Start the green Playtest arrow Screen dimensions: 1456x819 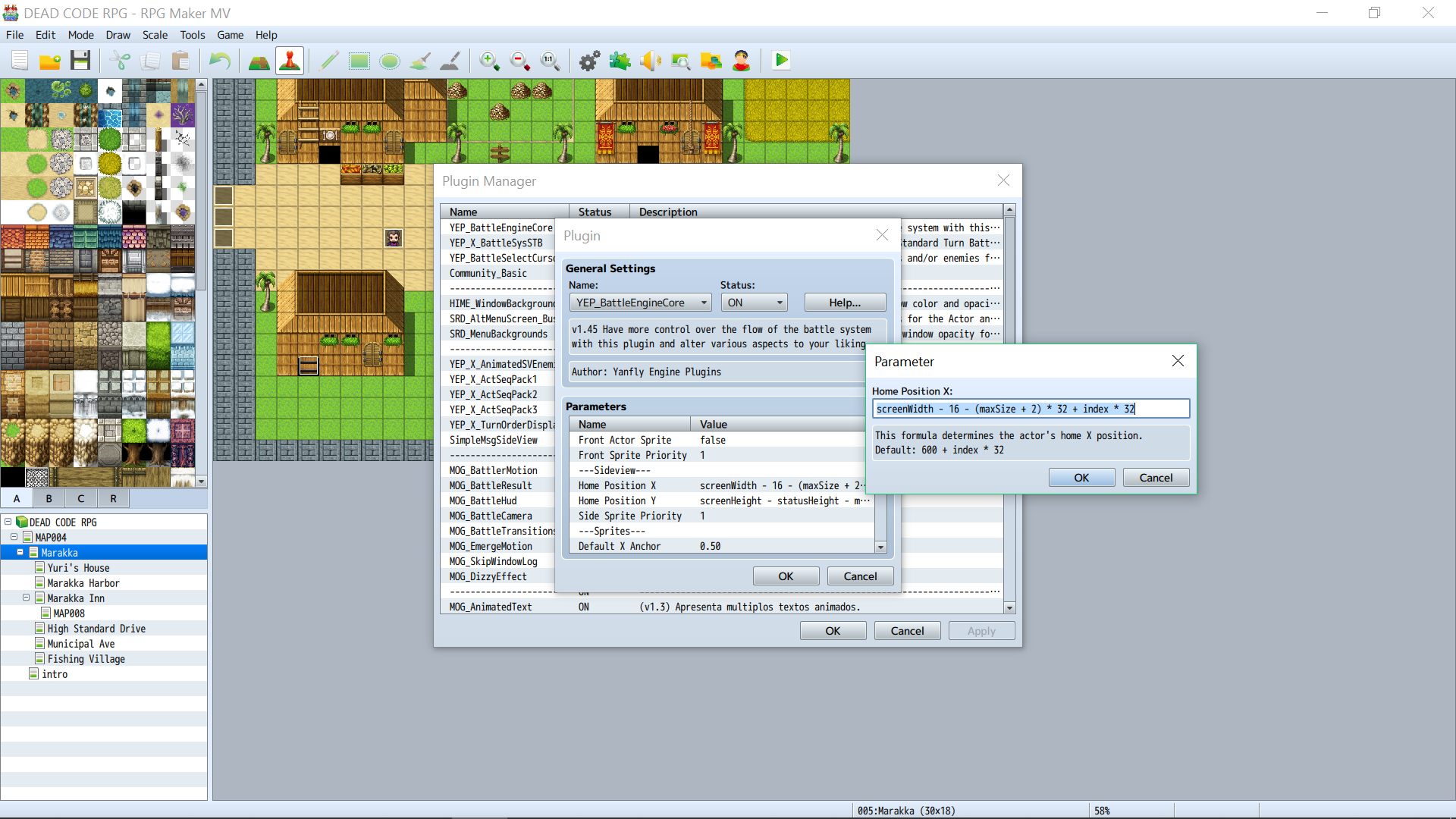pos(781,60)
